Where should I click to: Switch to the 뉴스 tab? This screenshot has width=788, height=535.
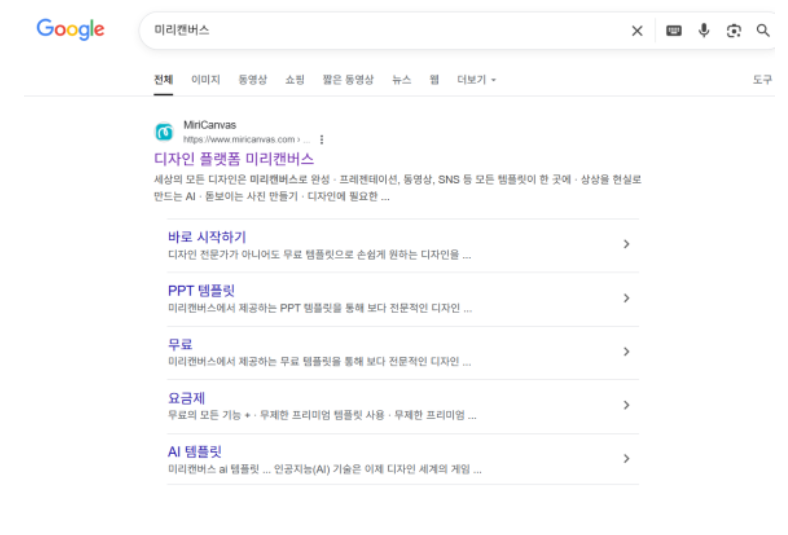tap(401, 79)
